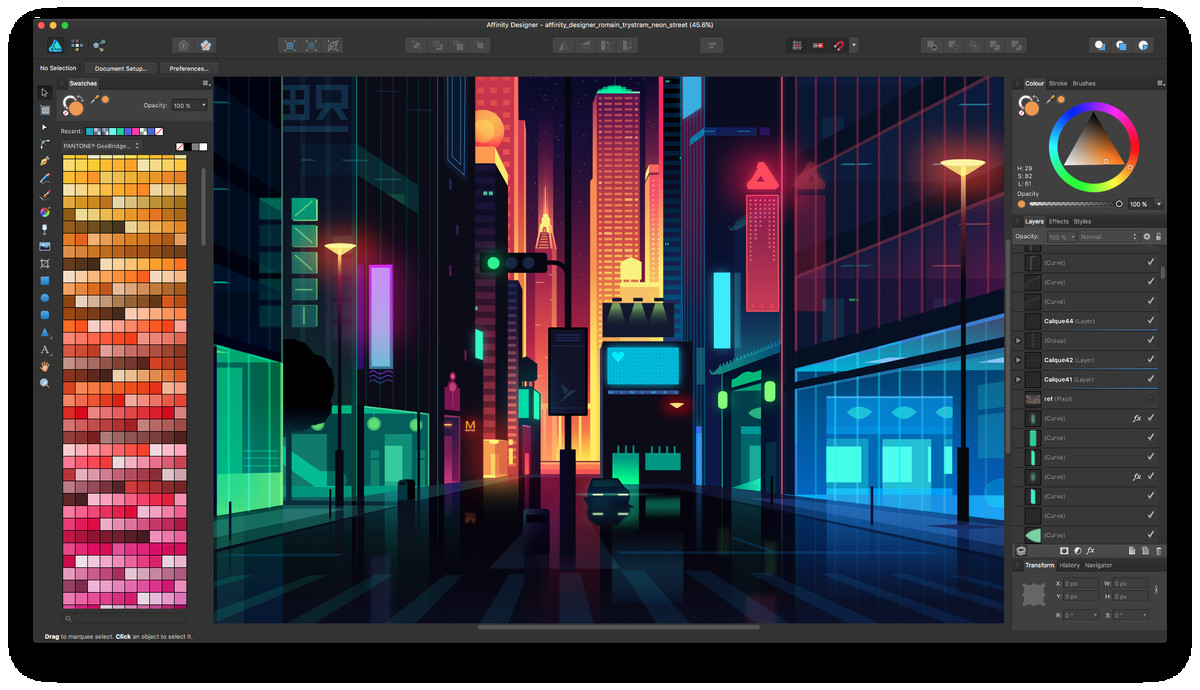Click the X position field

point(1079,583)
